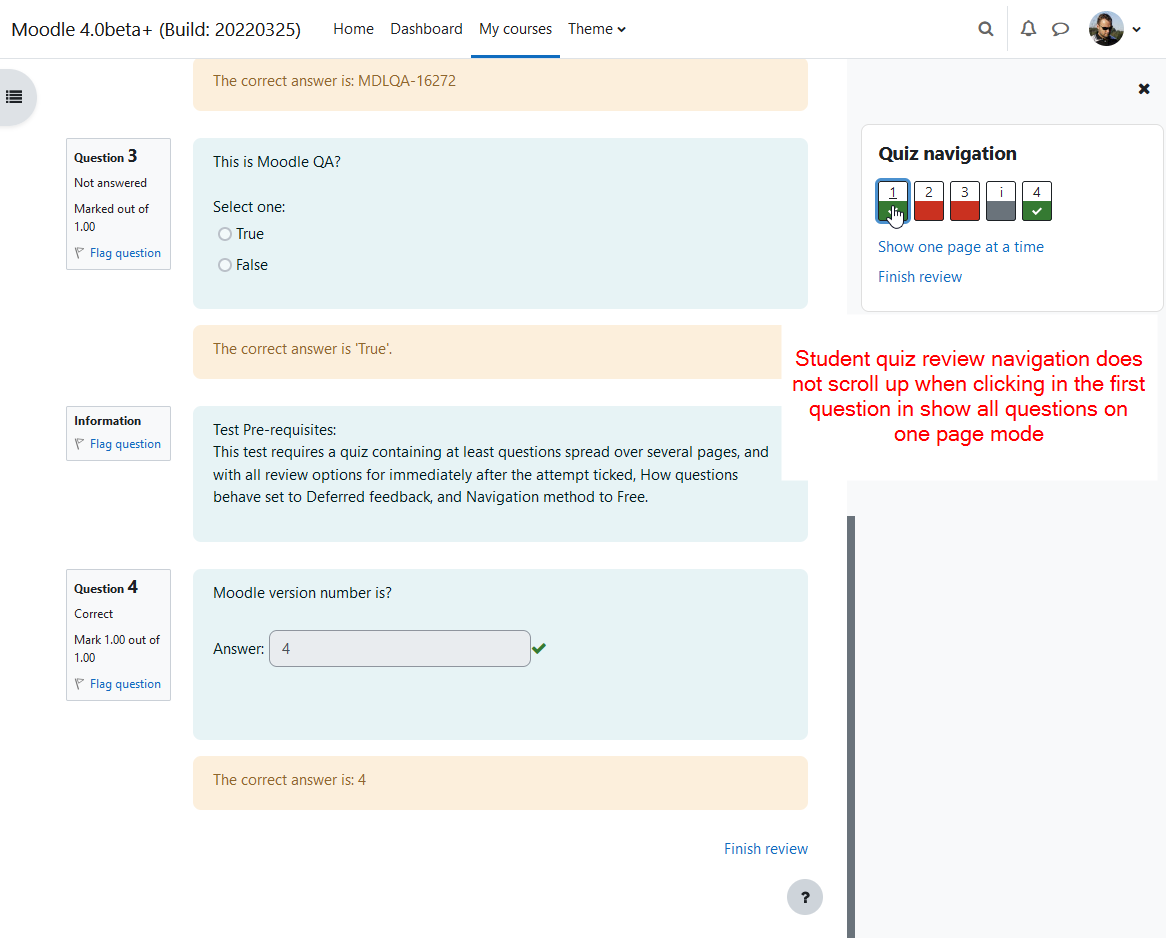Jump to question 2 in quiz navigation
This screenshot has height=938, width=1166.
coord(929,201)
